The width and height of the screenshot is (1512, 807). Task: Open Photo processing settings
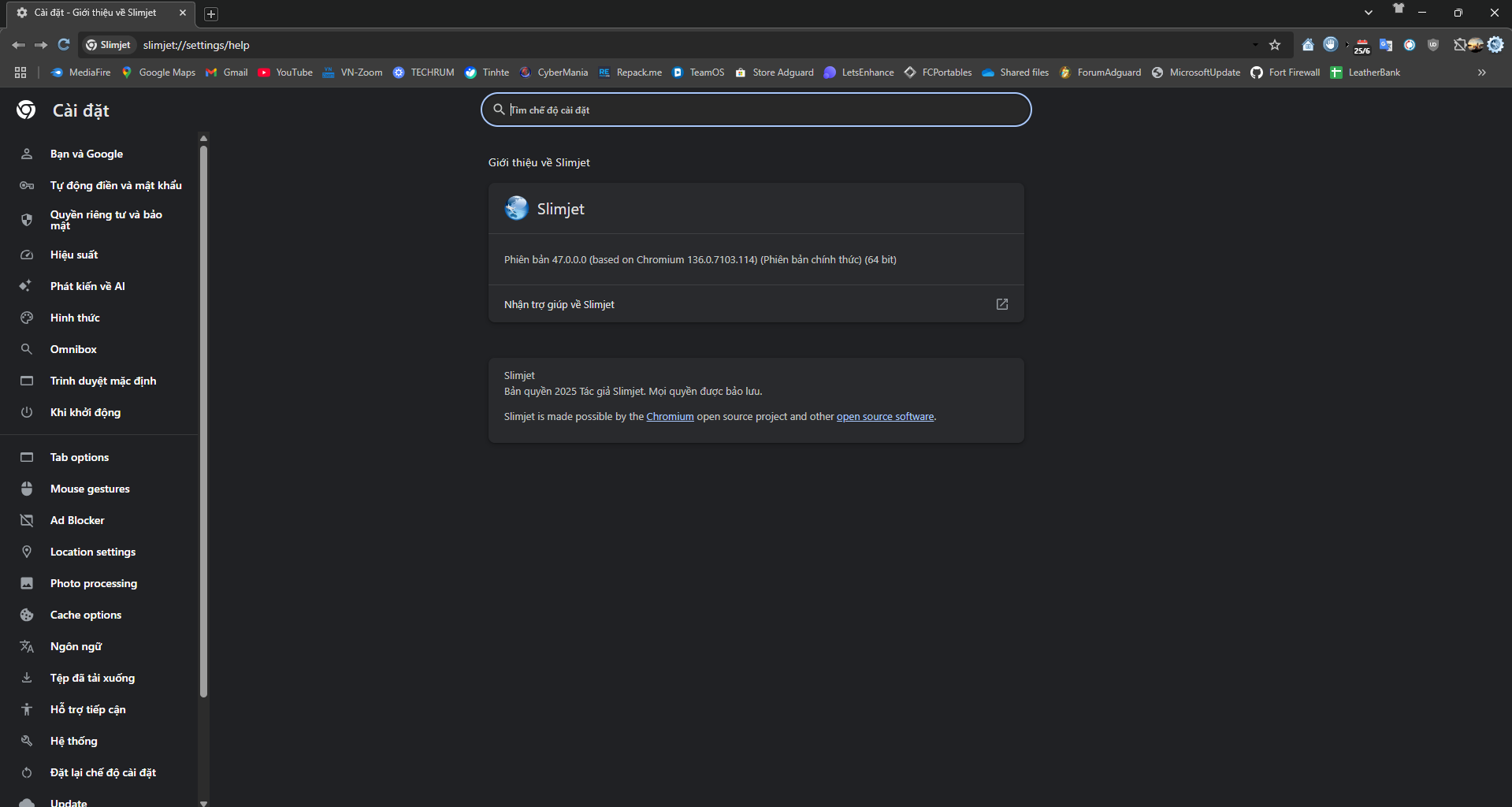(94, 583)
